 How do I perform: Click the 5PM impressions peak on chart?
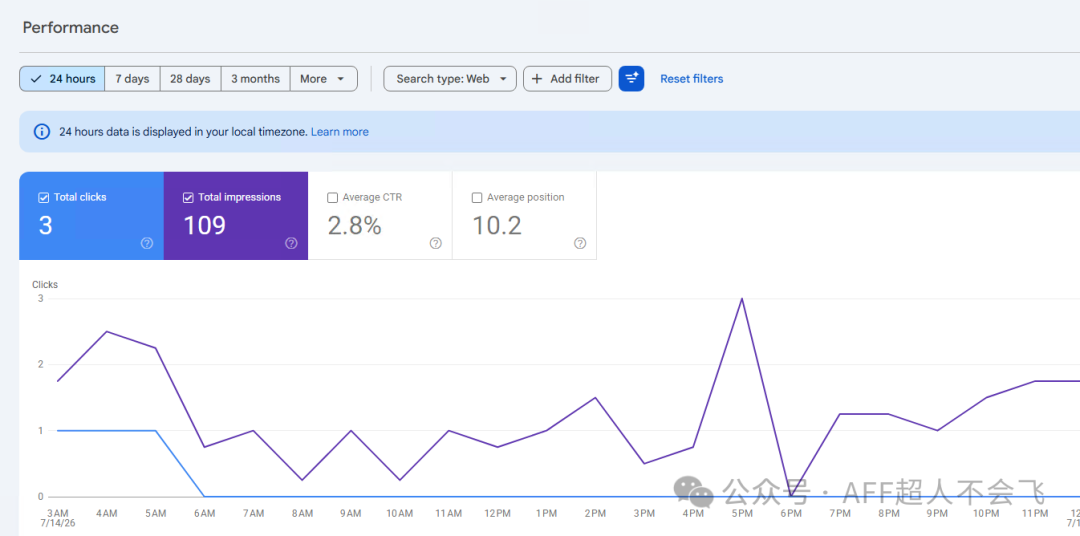[742, 298]
